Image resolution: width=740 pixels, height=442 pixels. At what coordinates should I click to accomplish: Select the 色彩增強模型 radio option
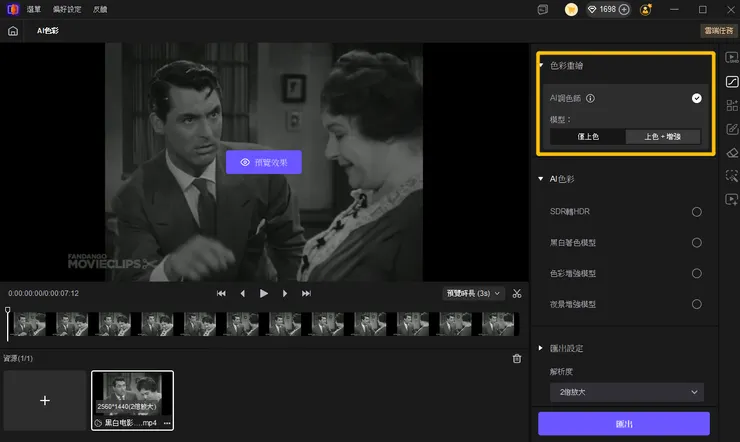[697, 274]
